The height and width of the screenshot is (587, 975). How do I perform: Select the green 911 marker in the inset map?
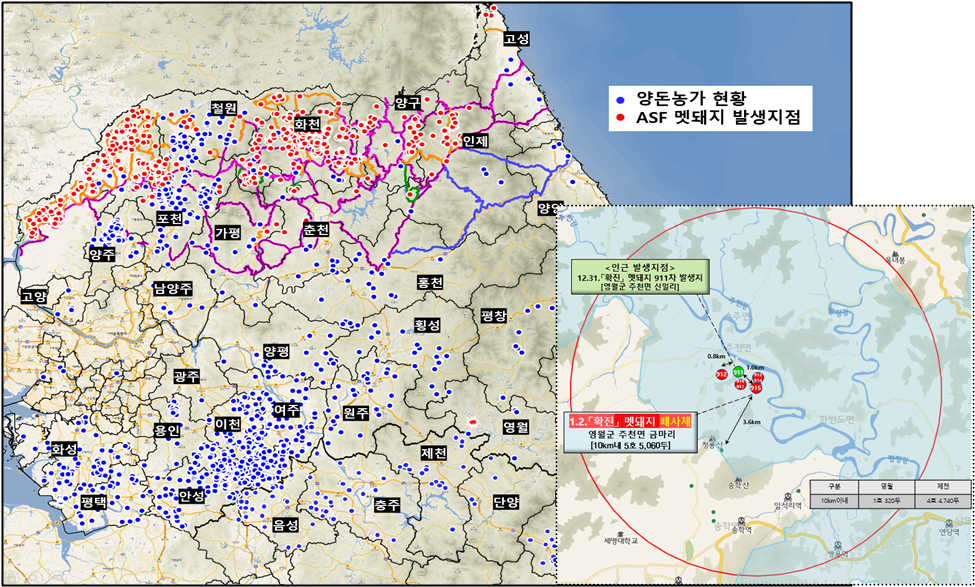739,373
